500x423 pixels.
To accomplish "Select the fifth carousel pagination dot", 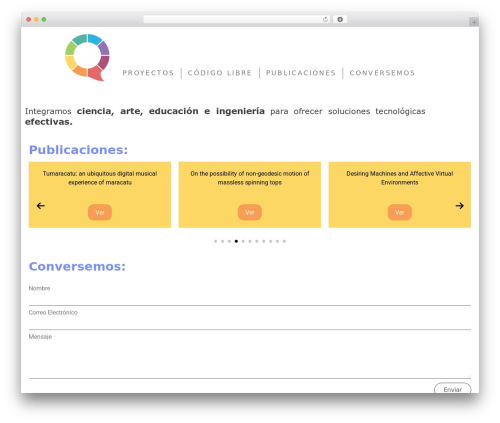I will (243, 241).
